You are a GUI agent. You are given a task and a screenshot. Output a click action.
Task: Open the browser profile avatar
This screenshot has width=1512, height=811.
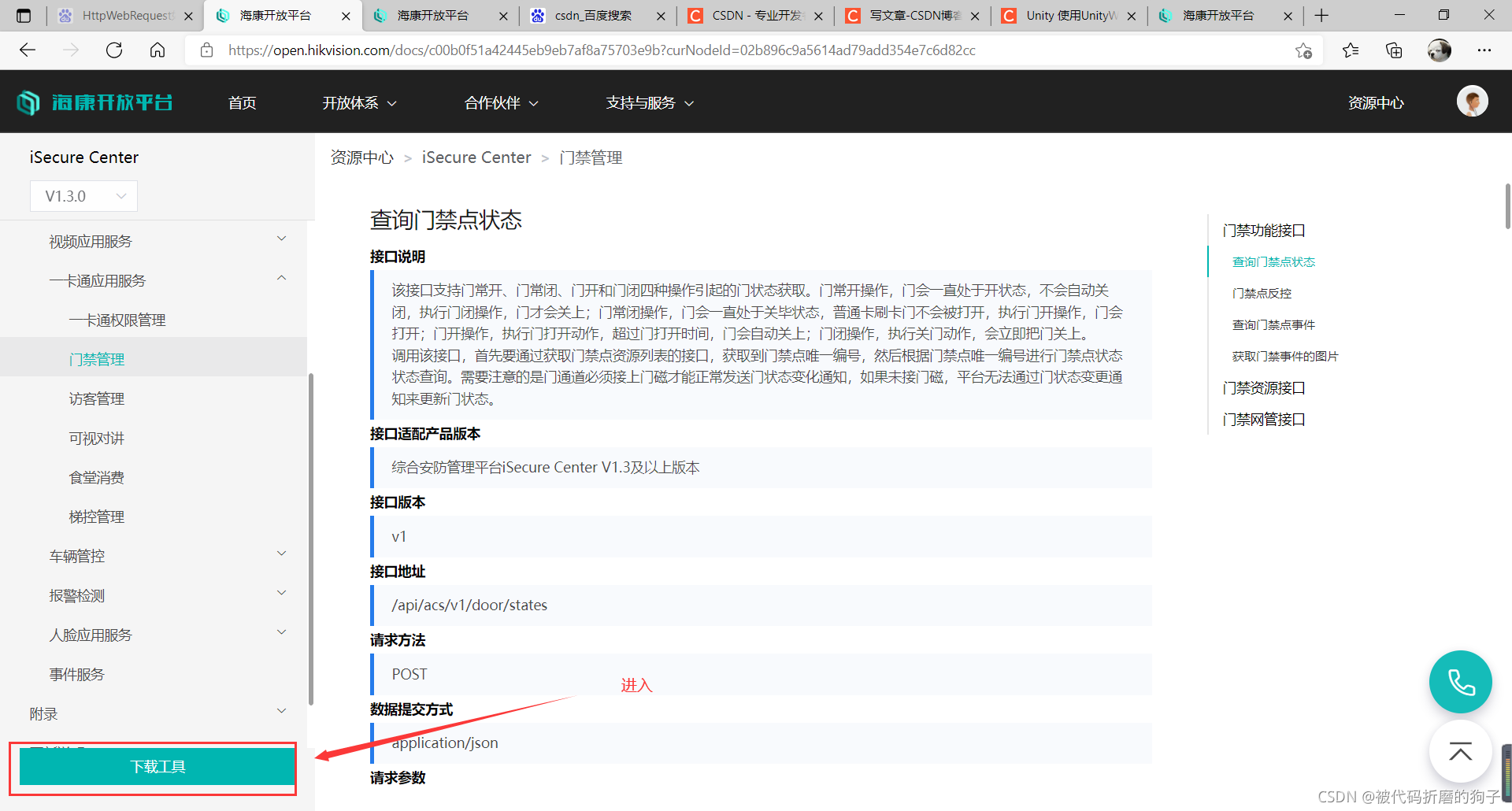1440,50
